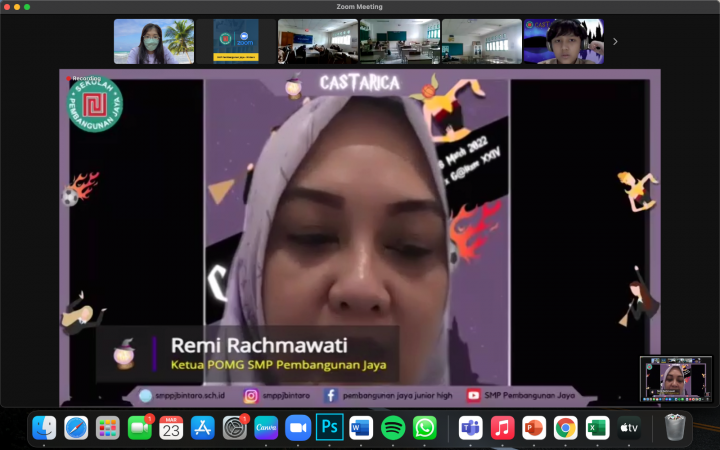The width and height of the screenshot is (720, 450).
Task: Open PowerPoint from the dock
Action: [534, 428]
